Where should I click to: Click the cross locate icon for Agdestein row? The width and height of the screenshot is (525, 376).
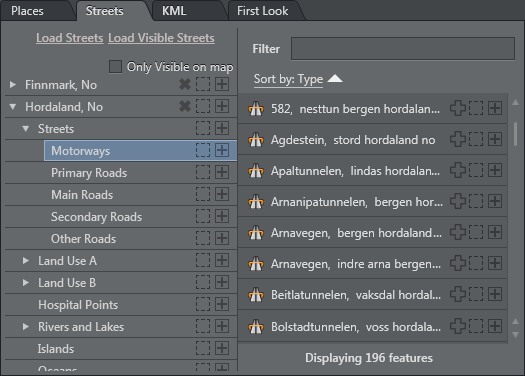(458, 139)
